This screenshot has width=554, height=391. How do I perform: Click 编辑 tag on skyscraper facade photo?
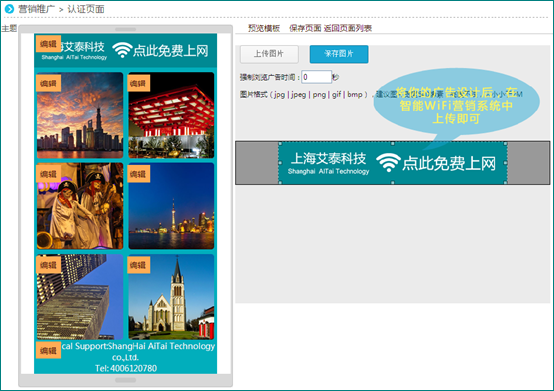tap(48, 265)
